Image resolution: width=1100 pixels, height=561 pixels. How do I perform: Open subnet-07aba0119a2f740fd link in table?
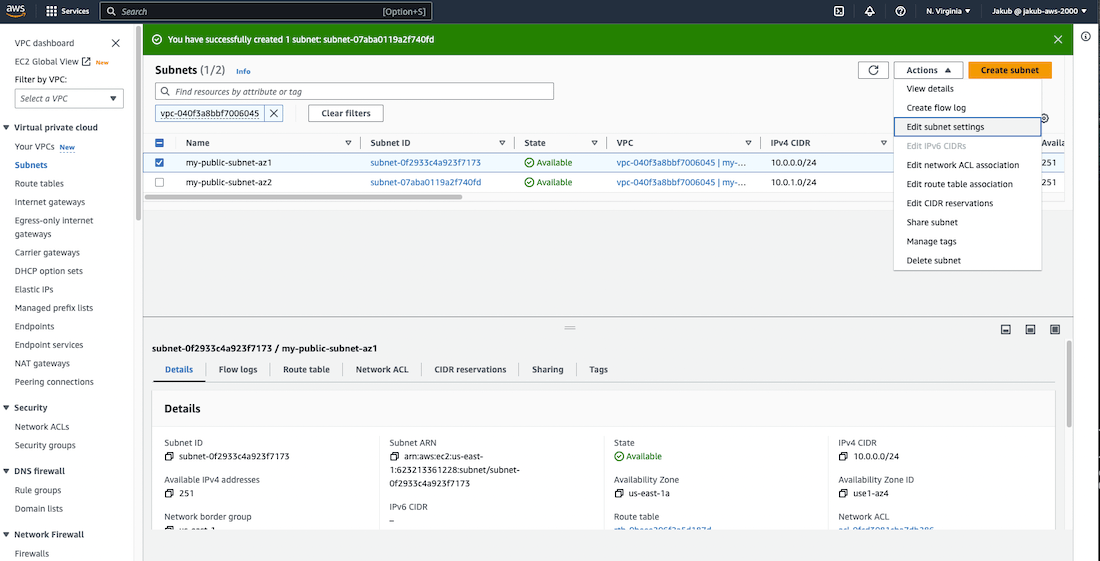(425, 183)
